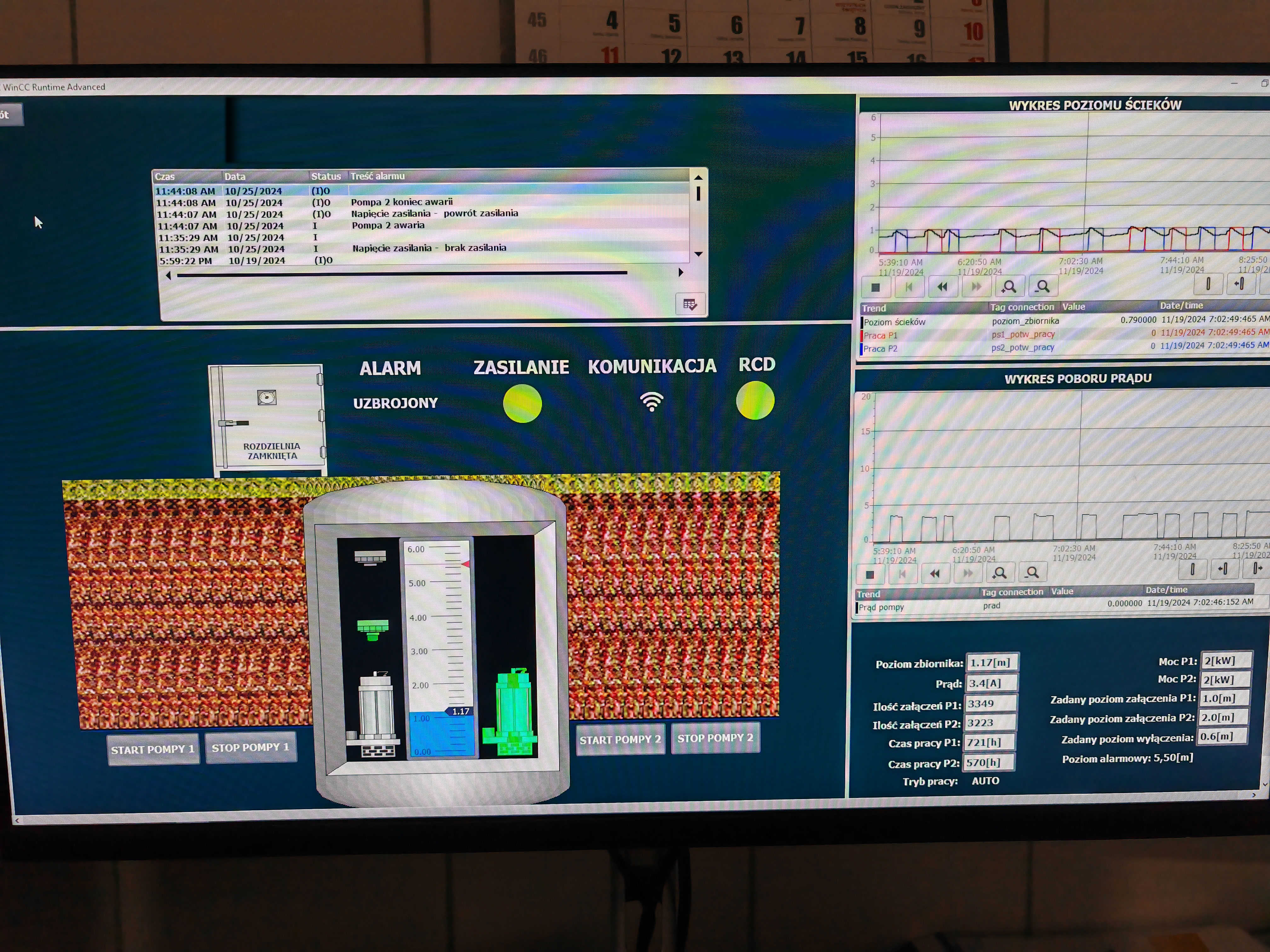
Task: Stop the sewage level trend updating
Action: click(x=875, y=287)
